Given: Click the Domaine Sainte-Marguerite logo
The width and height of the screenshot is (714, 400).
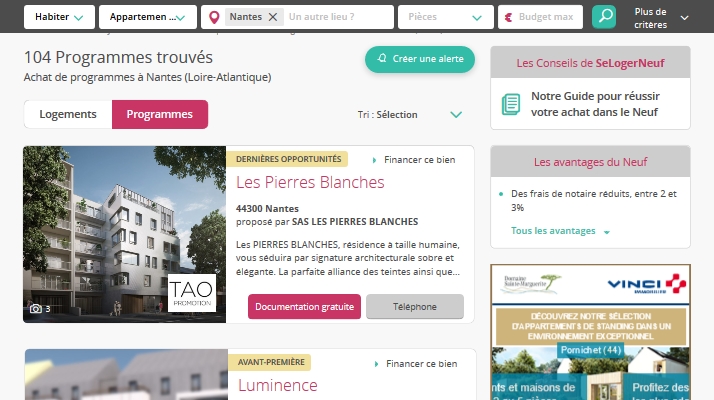Looking at the screenshot, I should point(531,283).
